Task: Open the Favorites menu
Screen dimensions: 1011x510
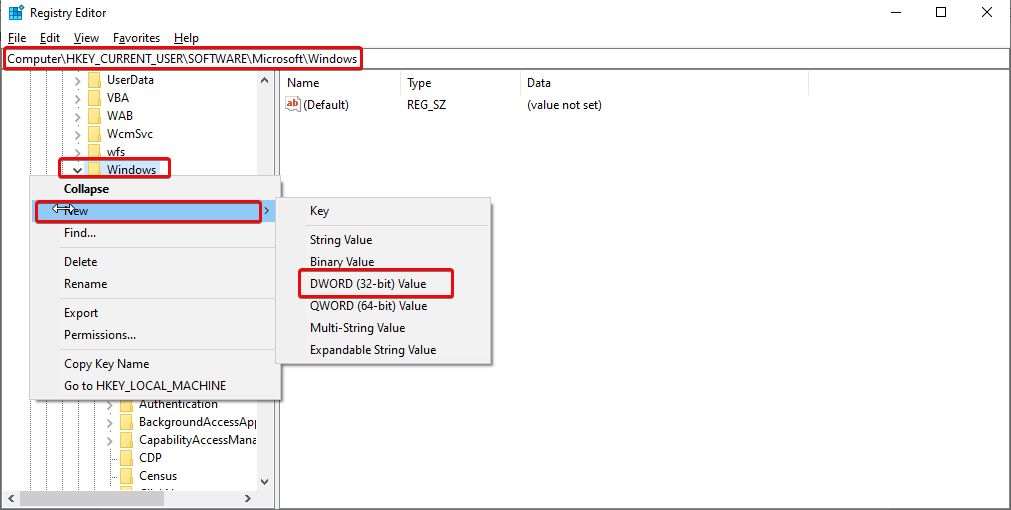Action: 136,38
